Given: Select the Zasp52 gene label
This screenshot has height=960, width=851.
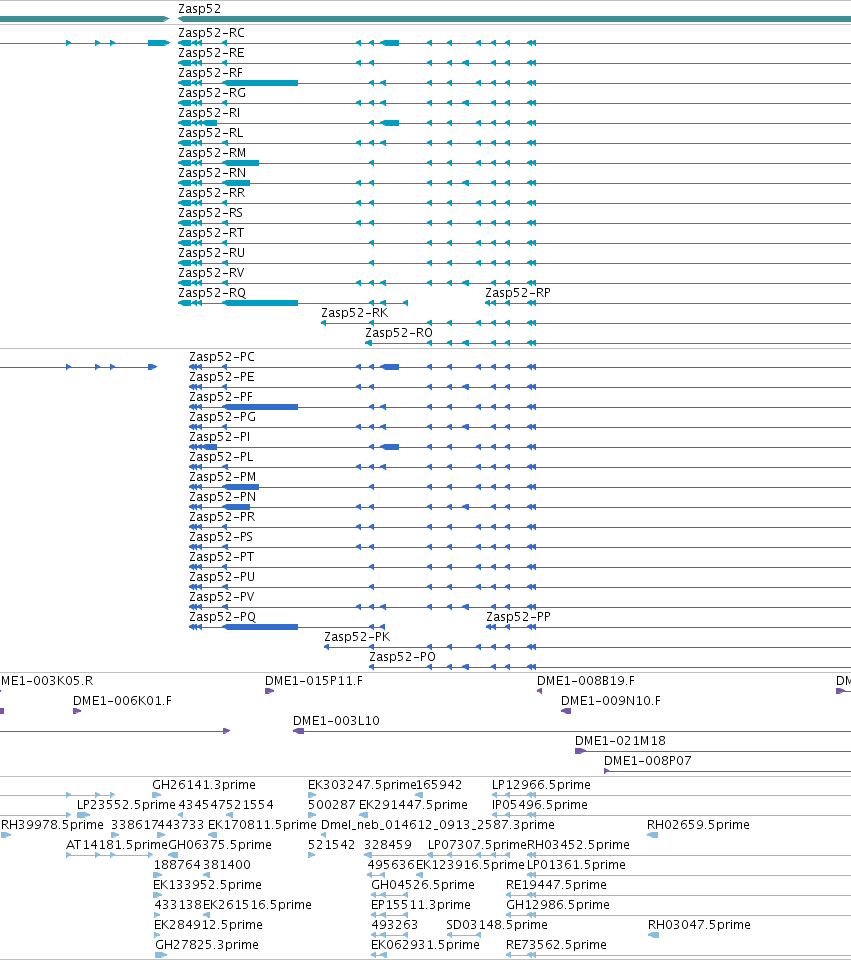Looking at the screenshot, I should pos(199,9).
